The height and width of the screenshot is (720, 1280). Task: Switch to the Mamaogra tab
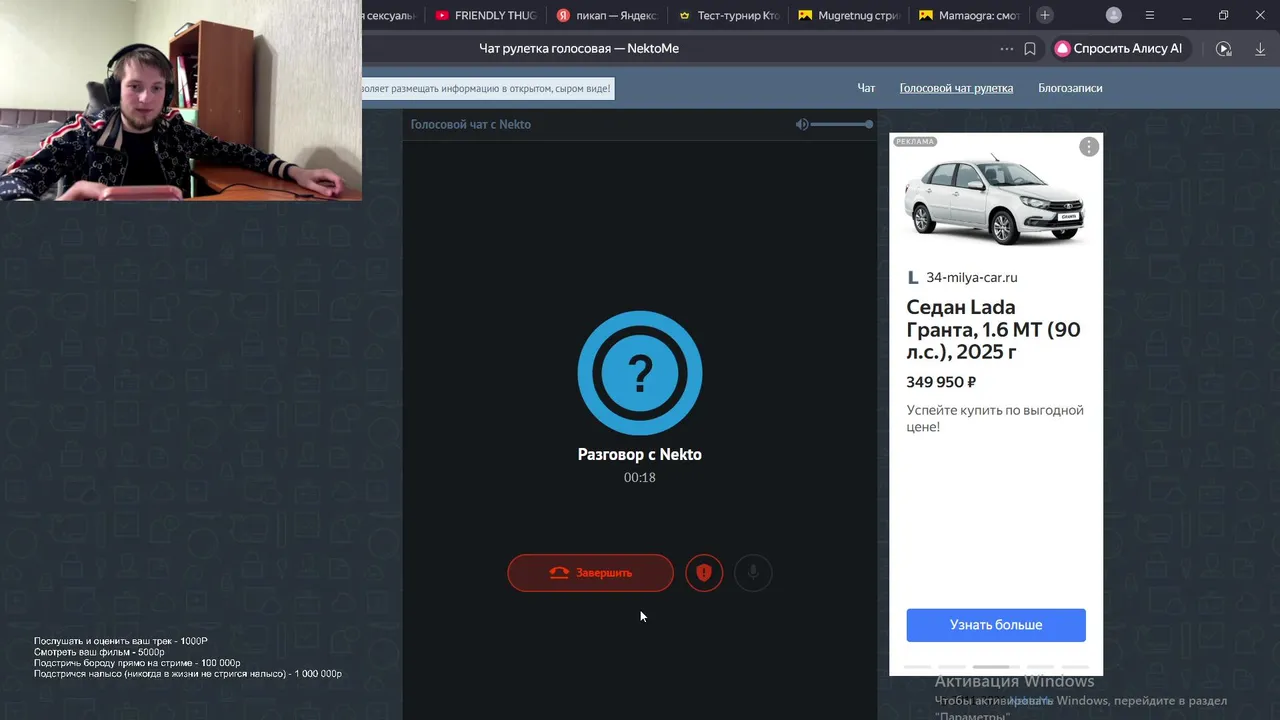969,15
